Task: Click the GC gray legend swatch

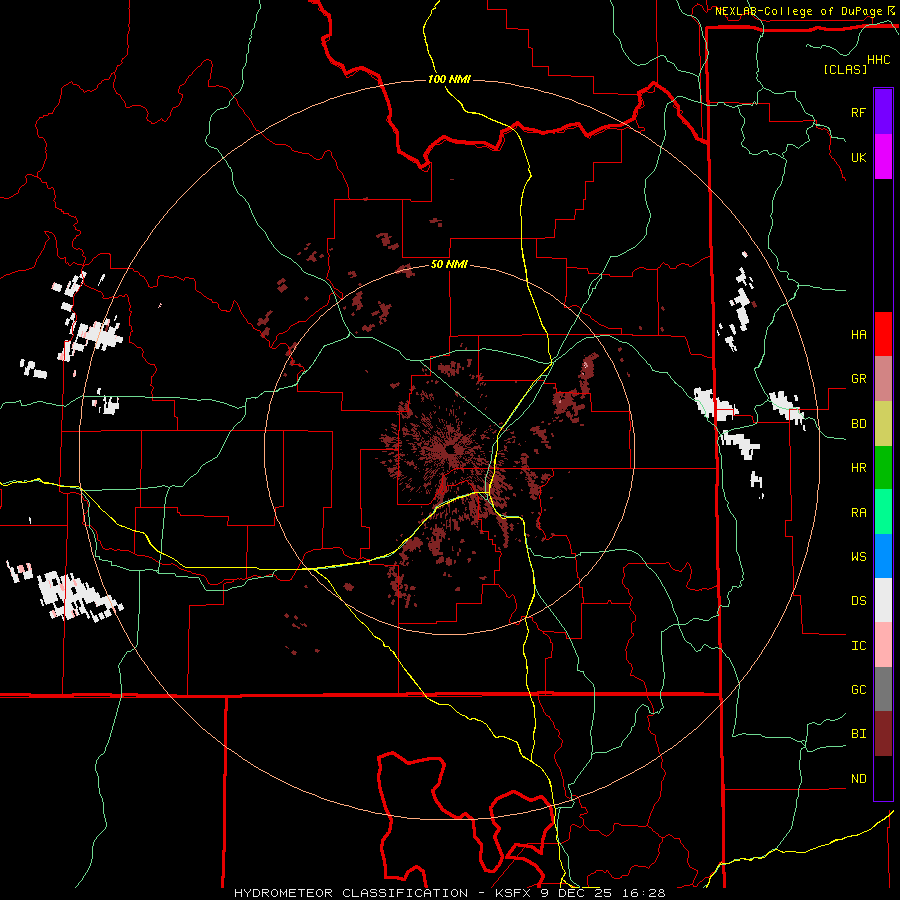Action: coord(883,689)
